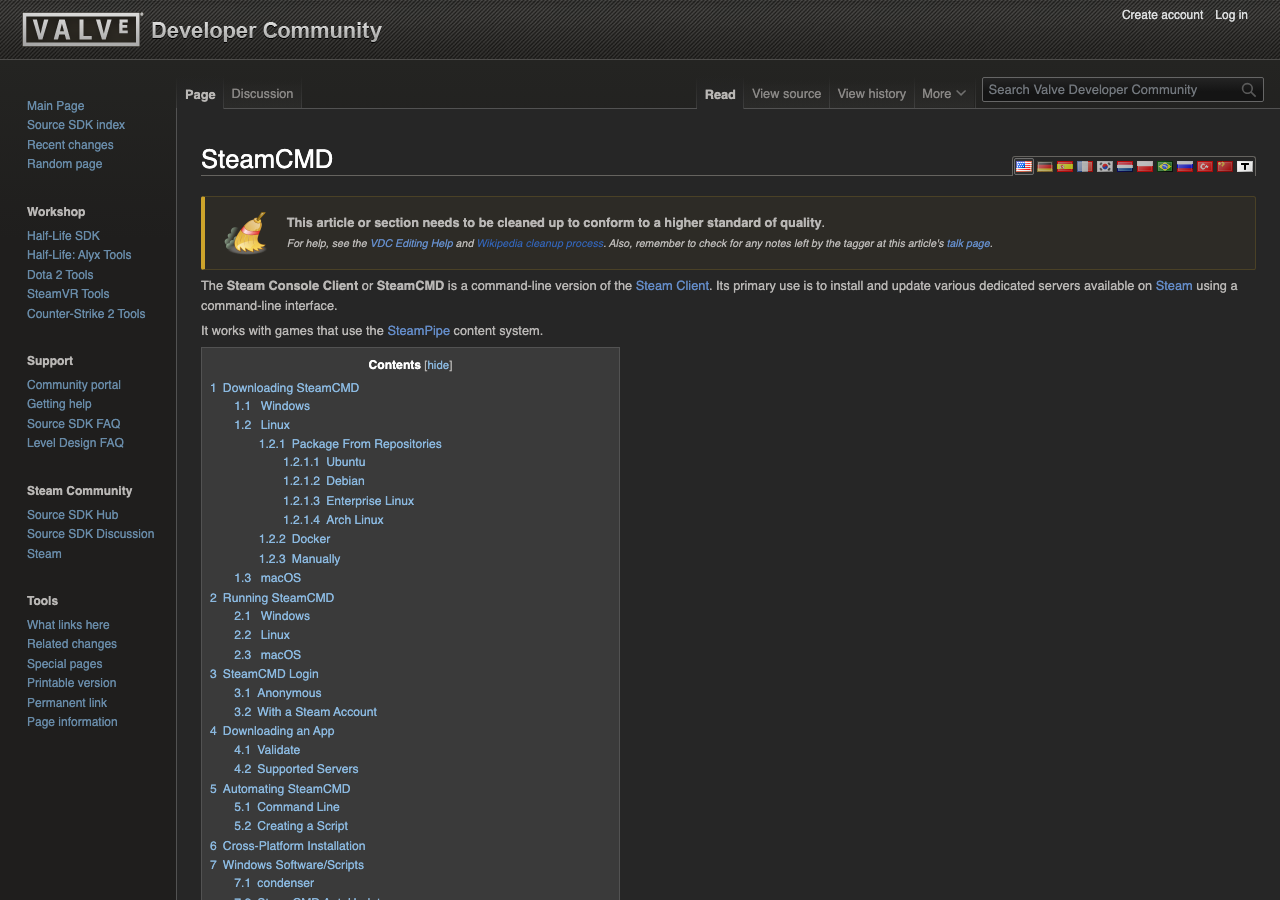Open Wikipedia cleanup process link
The image size is (1280, 900).
(540, 244)
